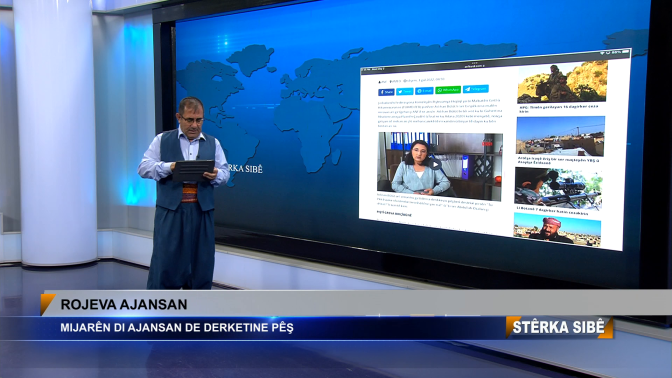
Task: Click the author icon in article meta line
Action: pyautogui.click(x=379, y=82)
